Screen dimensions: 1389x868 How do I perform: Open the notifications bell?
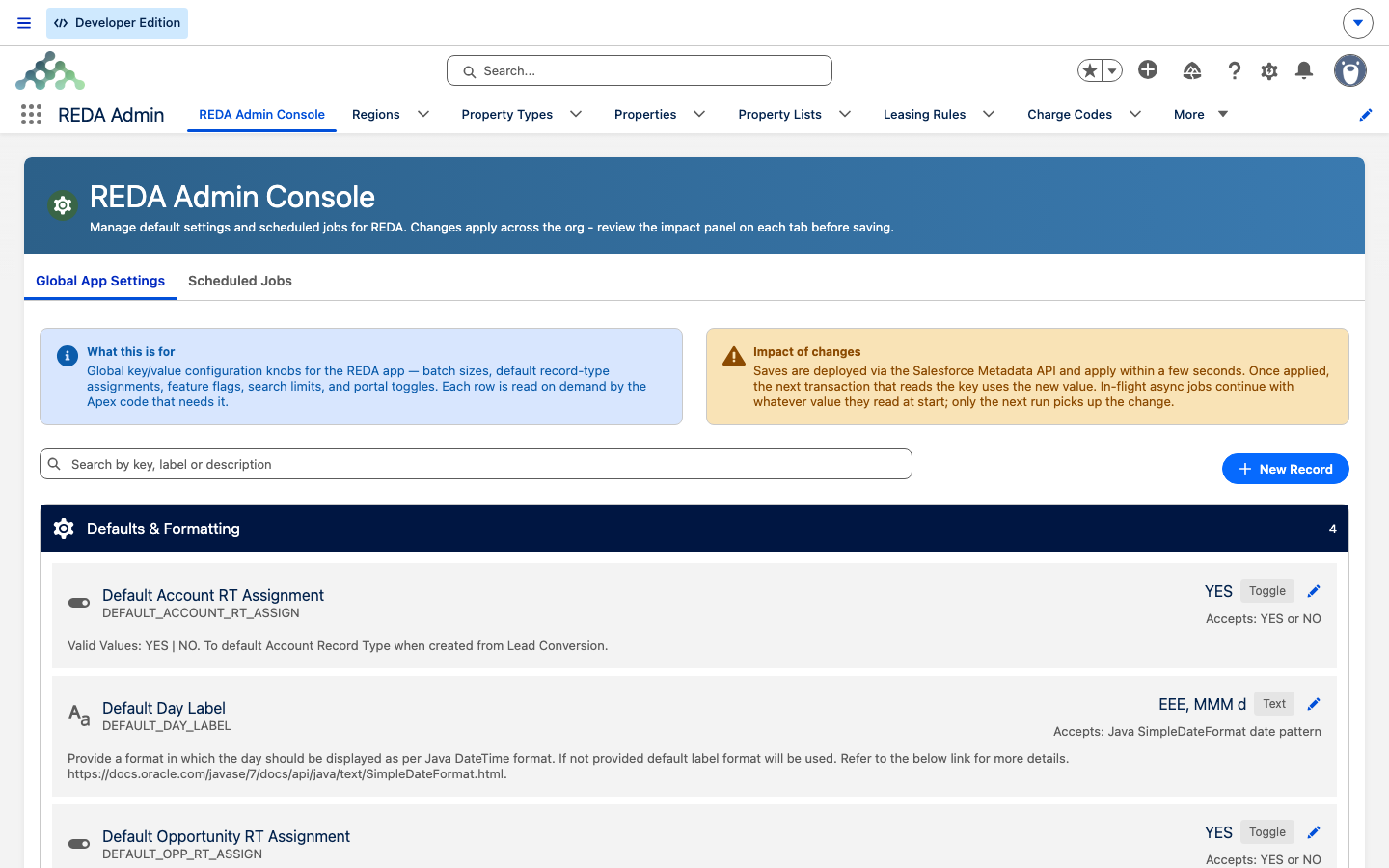point(1304,70)
